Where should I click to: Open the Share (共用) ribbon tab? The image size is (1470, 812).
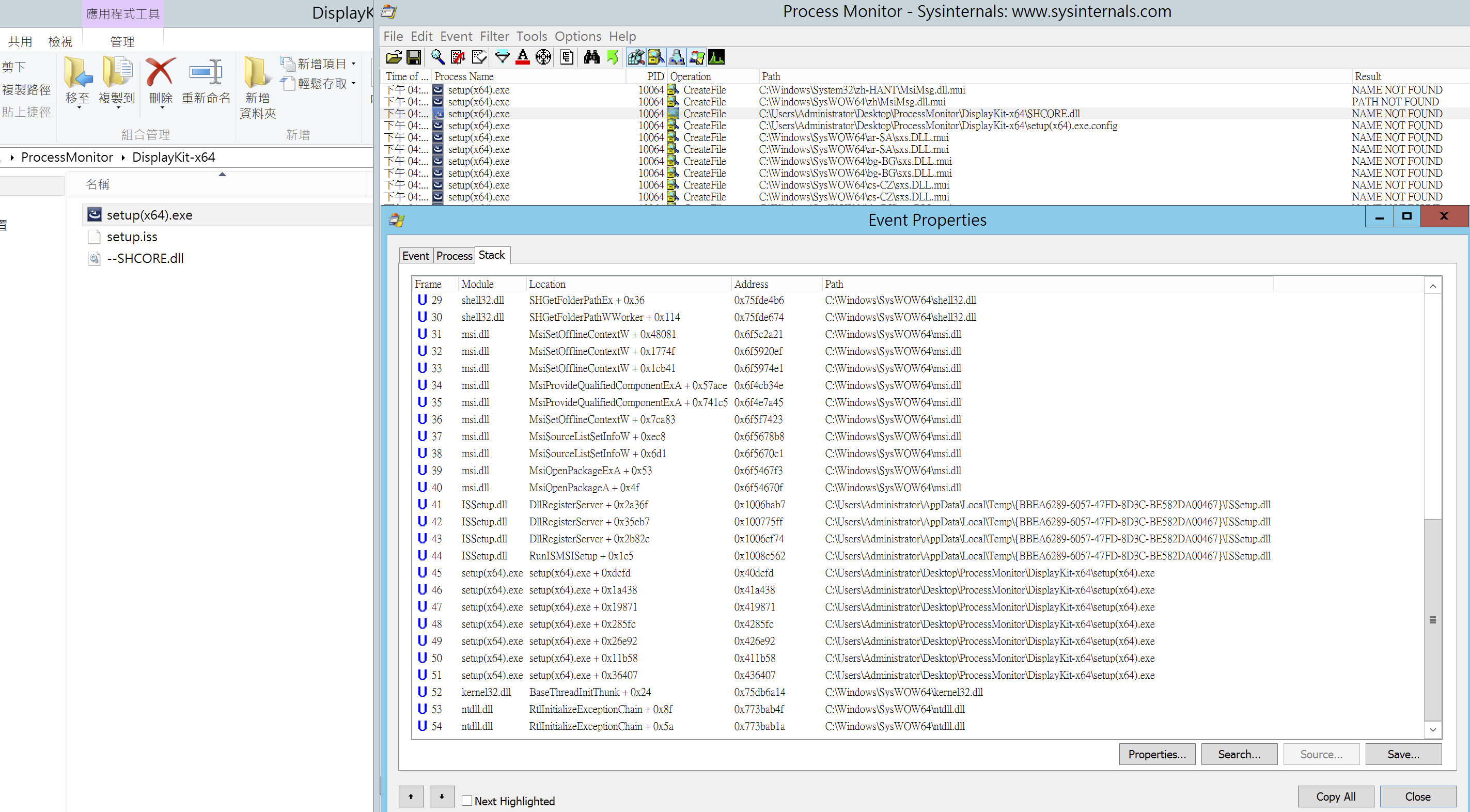(20, 41)
